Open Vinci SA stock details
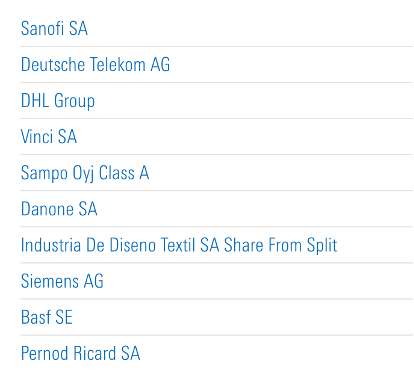The width and height of the screenshot is (414, 380). tap(49, 137)
